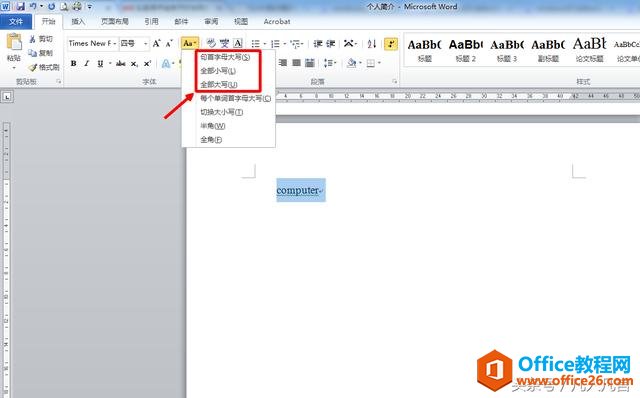Click the Distributed alignment icon
Image resolution: width=640 pixels, height=398 pixels.
click(x=310, y=63)
